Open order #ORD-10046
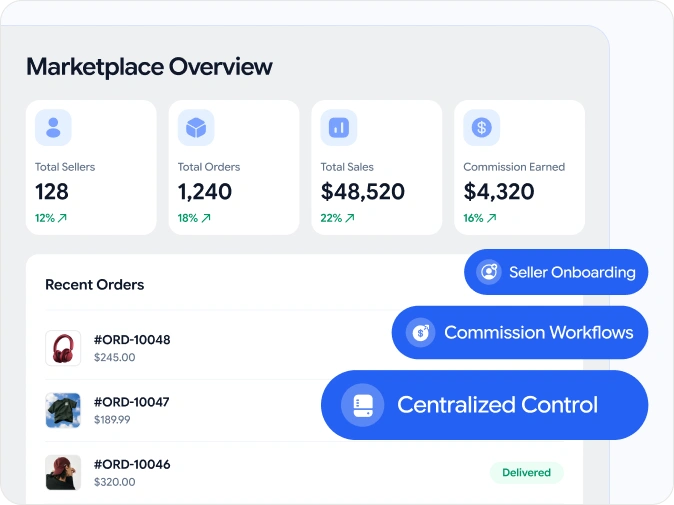The image size is (674, 505). (132, 464)
